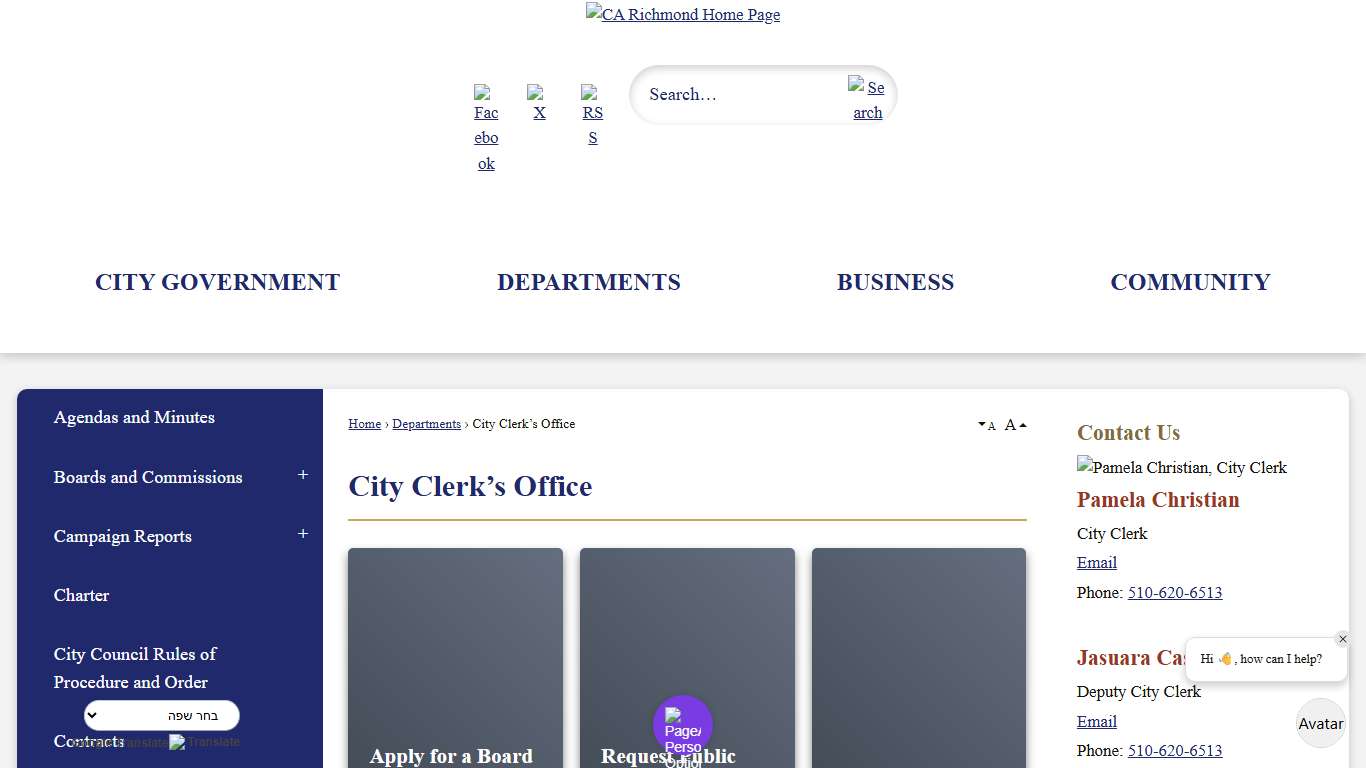Dismiss the chat greeting popup
Viewport: 1366px width, 768px height.
1343,639
